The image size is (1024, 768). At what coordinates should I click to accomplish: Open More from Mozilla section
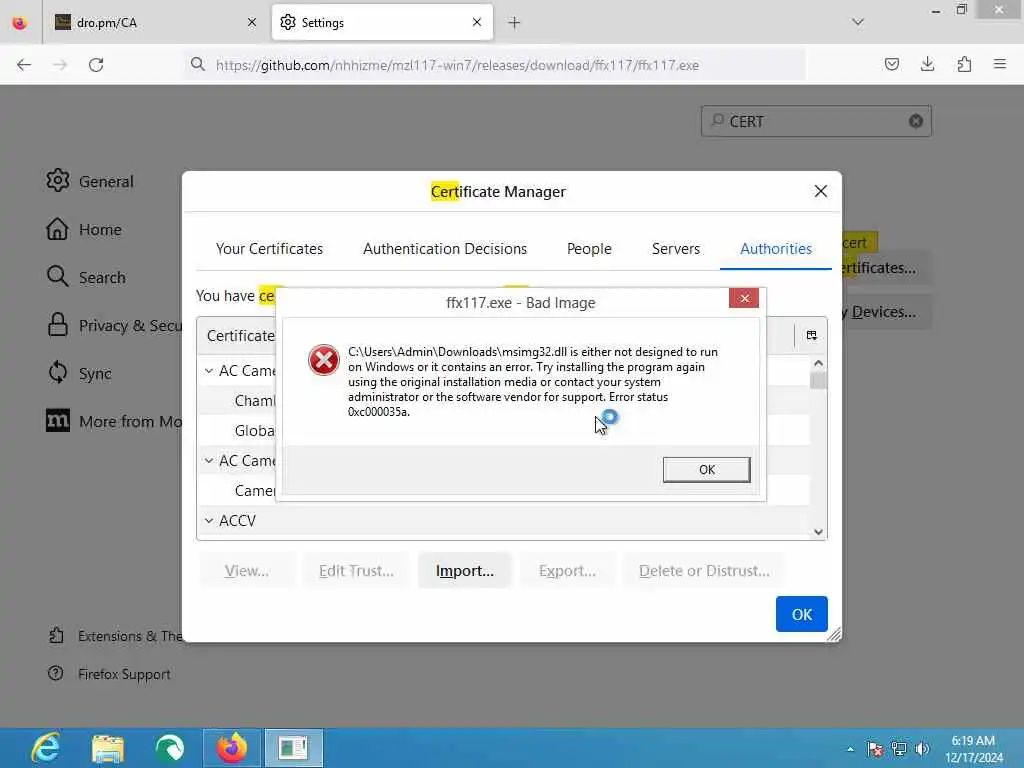114,421
